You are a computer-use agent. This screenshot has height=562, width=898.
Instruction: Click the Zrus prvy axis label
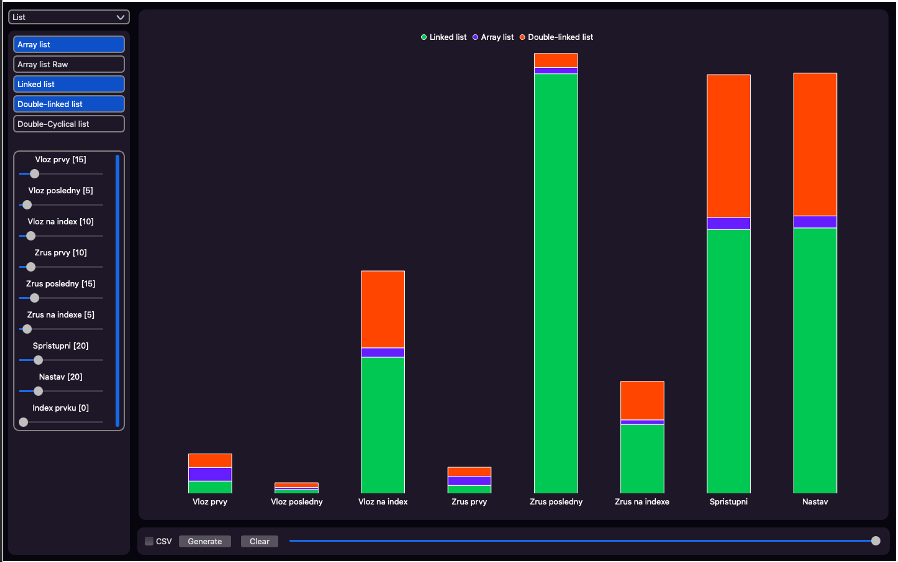[469, 502]
